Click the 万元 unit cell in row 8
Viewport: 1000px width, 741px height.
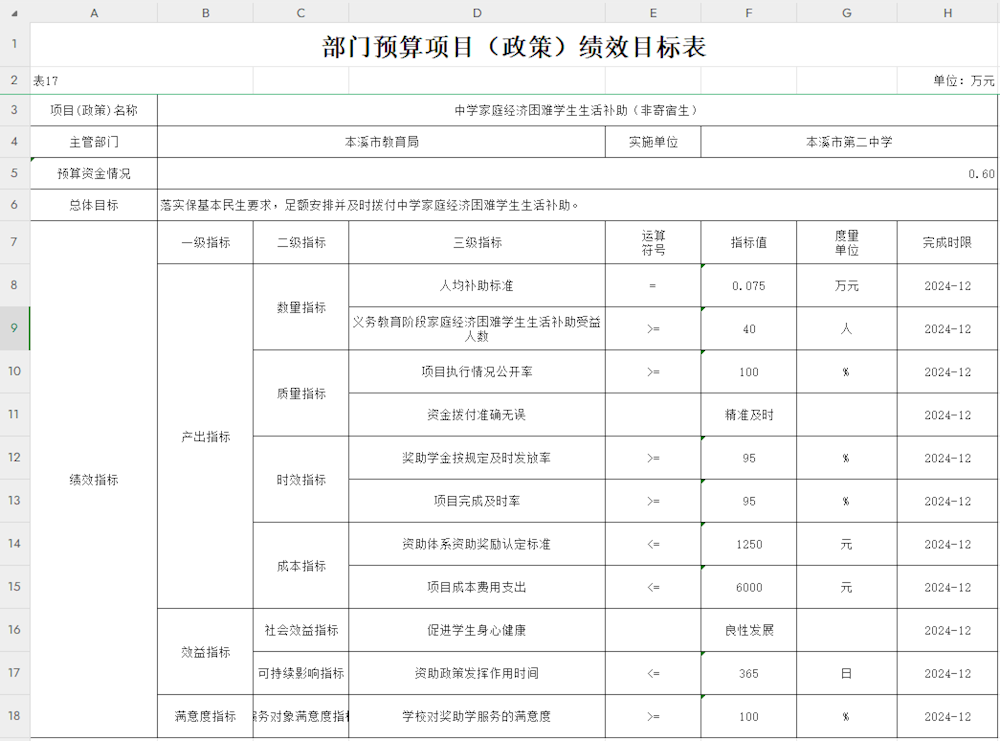point(847,286)
